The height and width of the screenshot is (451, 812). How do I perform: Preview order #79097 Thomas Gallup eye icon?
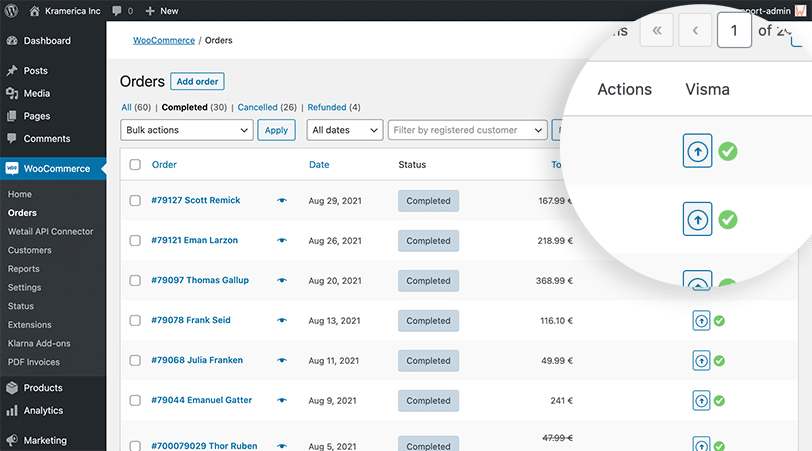pyautogui.click(x=282, y=281)
